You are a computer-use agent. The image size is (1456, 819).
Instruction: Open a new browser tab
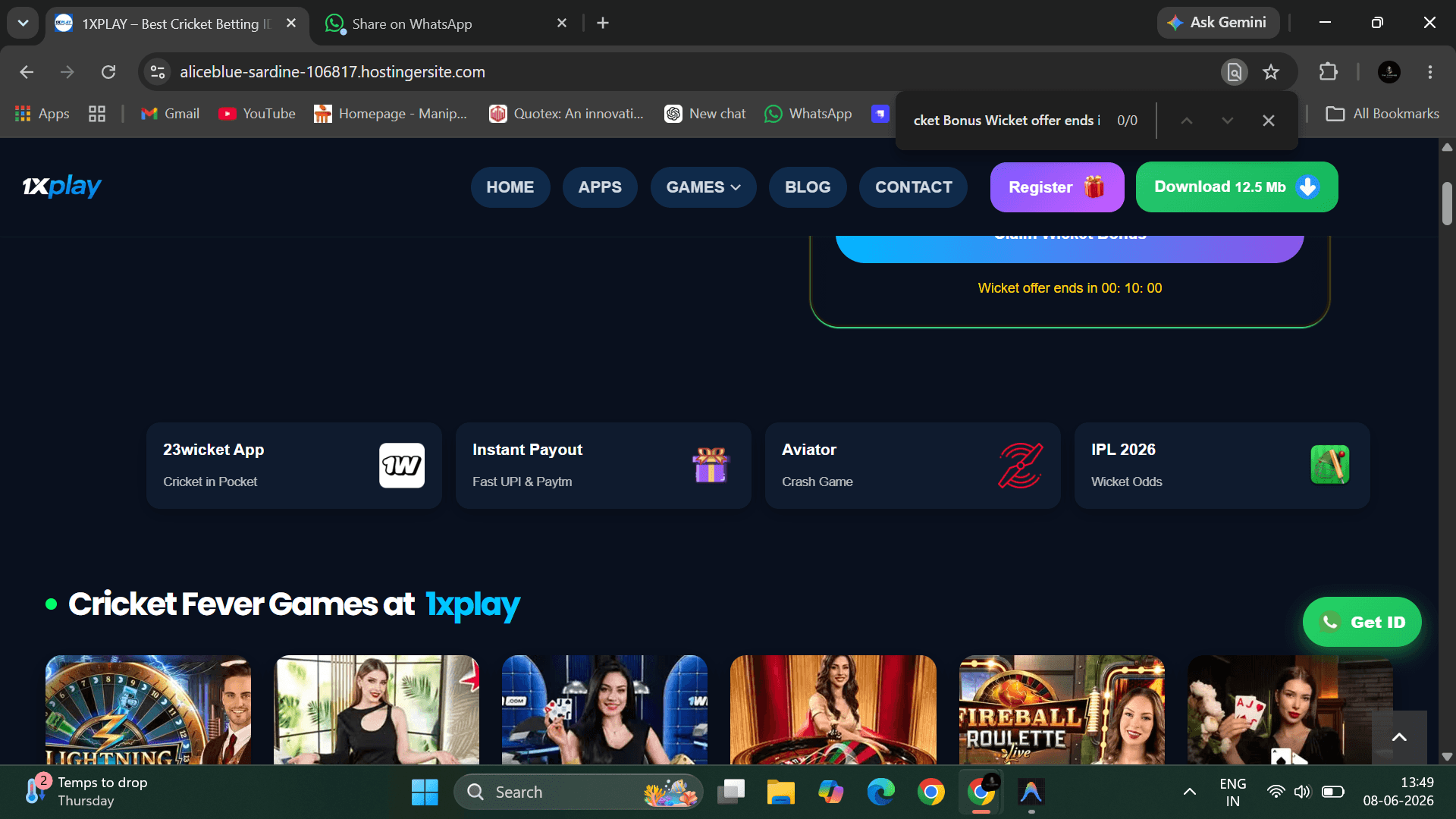(x=603, y=24)
